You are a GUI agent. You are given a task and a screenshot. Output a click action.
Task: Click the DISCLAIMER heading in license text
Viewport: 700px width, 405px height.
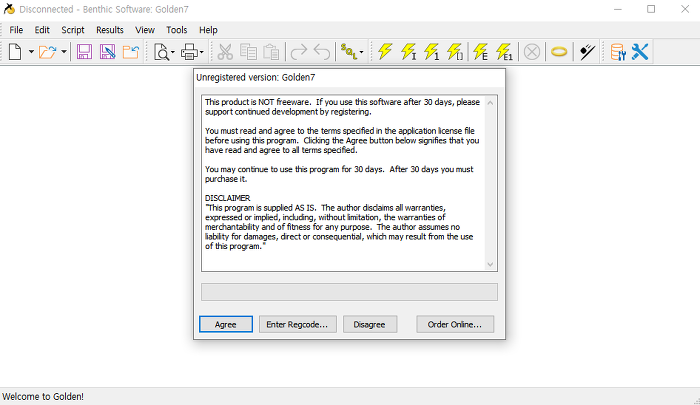coord(227,198)
